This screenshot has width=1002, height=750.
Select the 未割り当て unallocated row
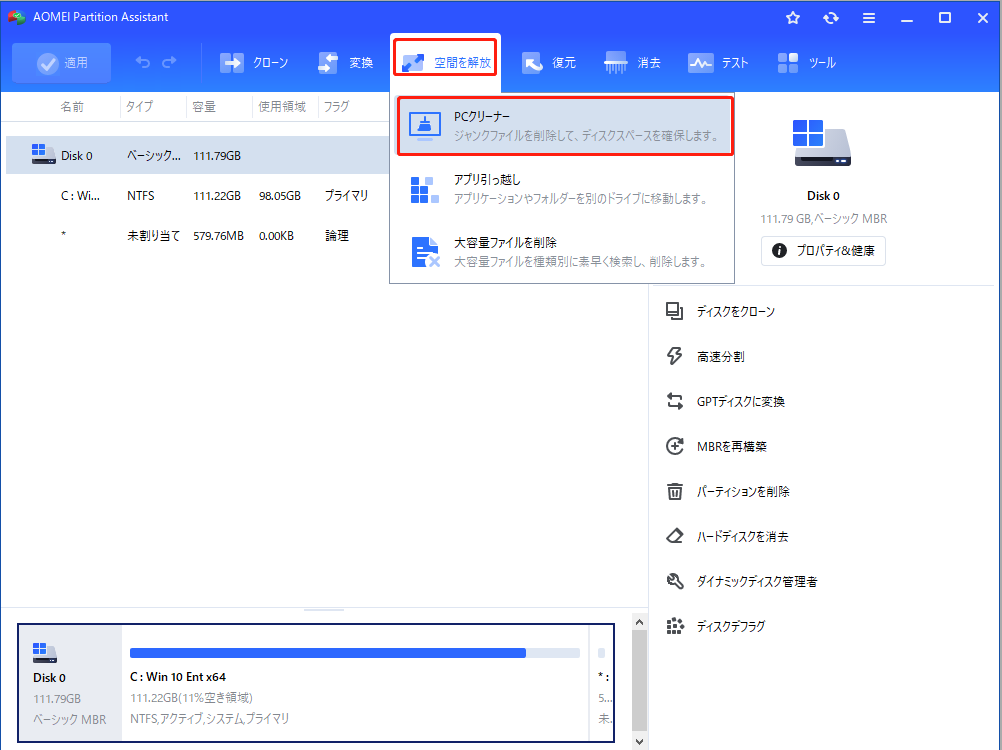197,236
